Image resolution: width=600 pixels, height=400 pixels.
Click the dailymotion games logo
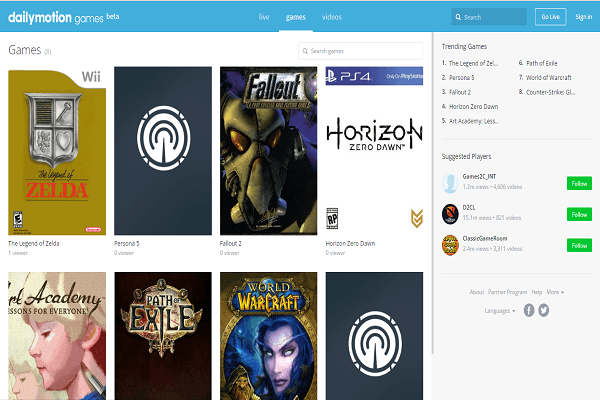tap(64, 17)
